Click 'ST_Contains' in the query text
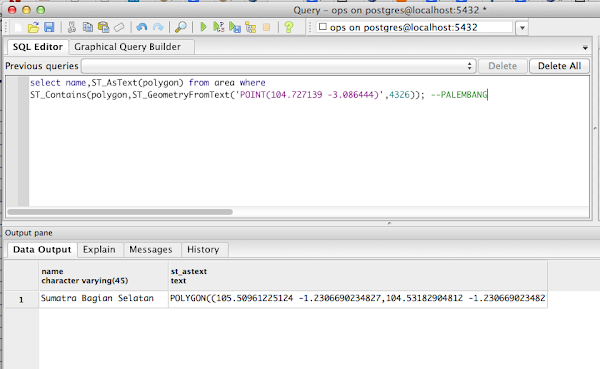Screen dimensions: 600x369 (59, 95)
